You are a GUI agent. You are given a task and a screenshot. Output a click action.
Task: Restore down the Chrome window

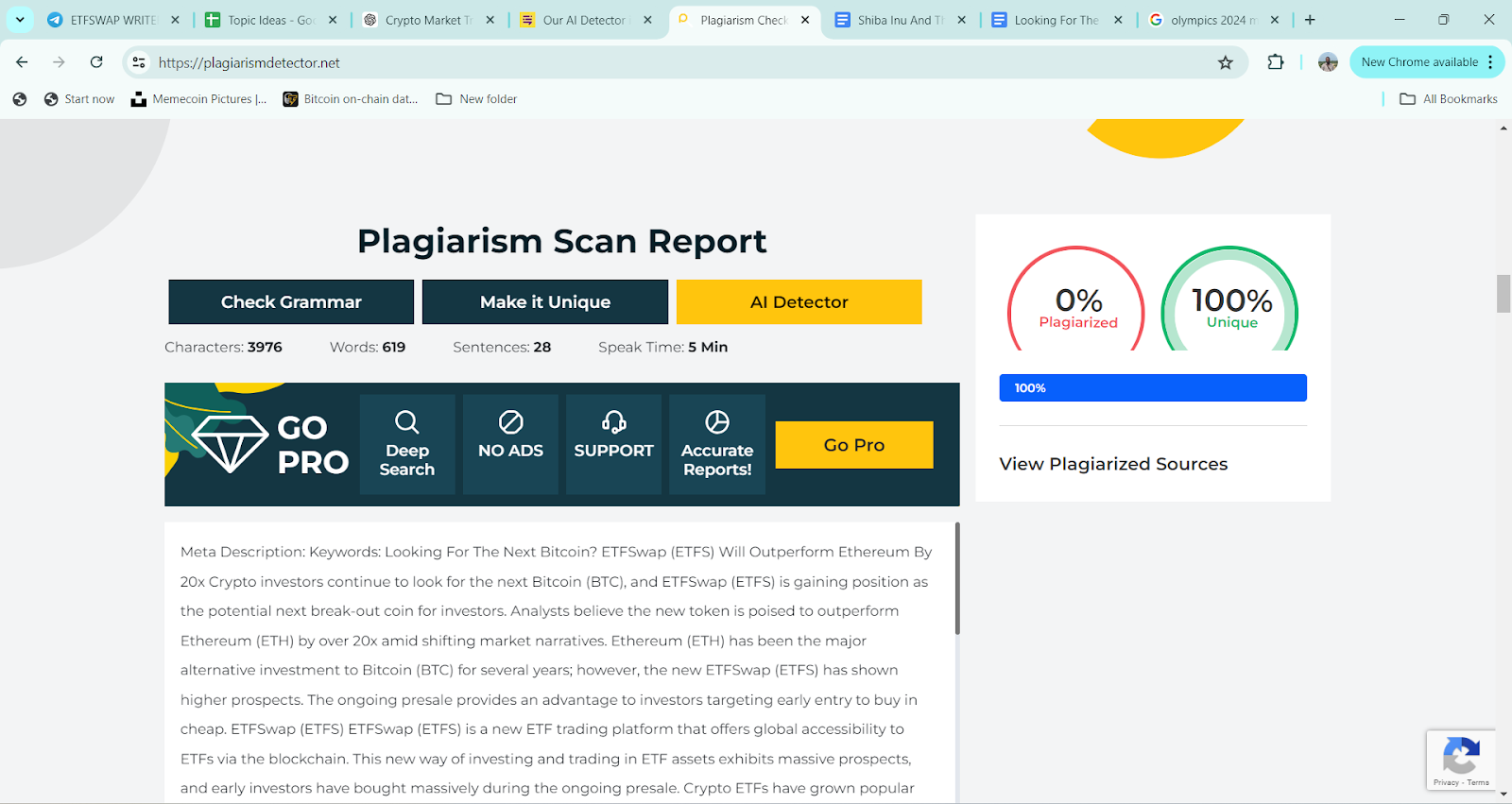(x=1444, y=20)
